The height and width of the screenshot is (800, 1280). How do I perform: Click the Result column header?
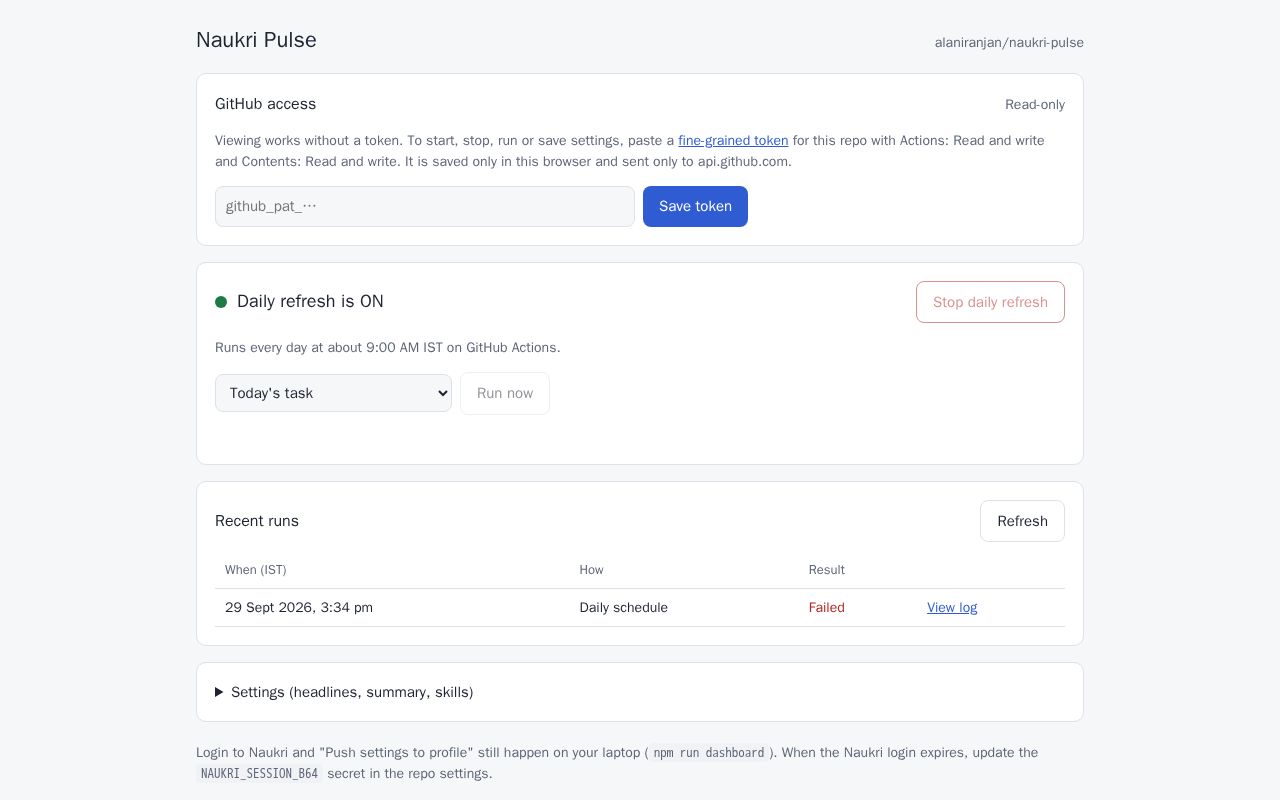coord(827,570)
